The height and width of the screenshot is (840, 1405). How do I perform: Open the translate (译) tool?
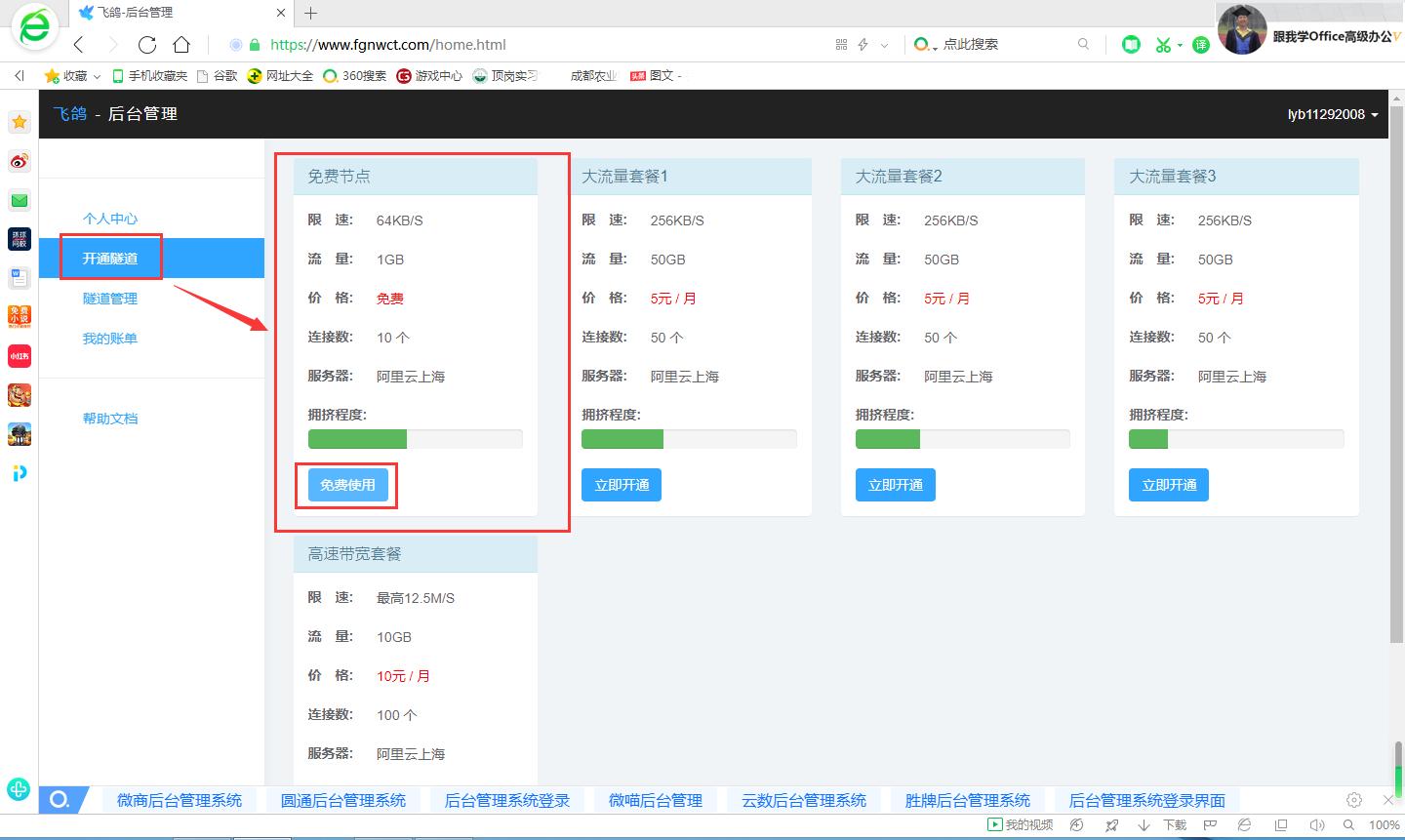click(x=1200, y=44)
